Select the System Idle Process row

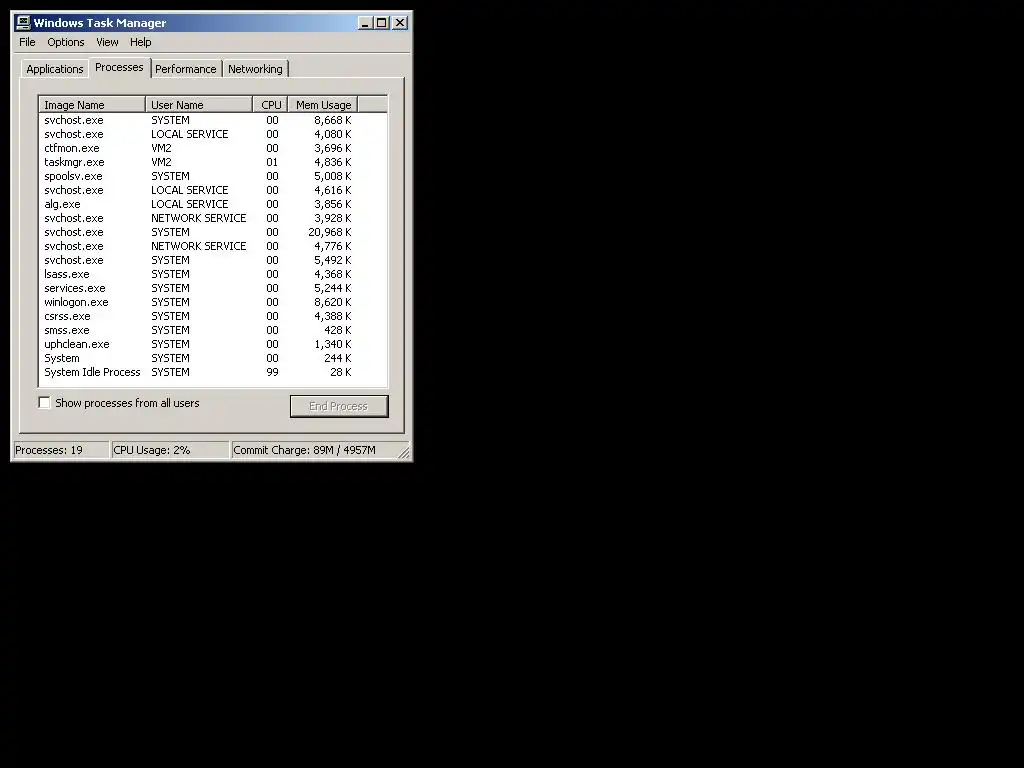(213, 372)
